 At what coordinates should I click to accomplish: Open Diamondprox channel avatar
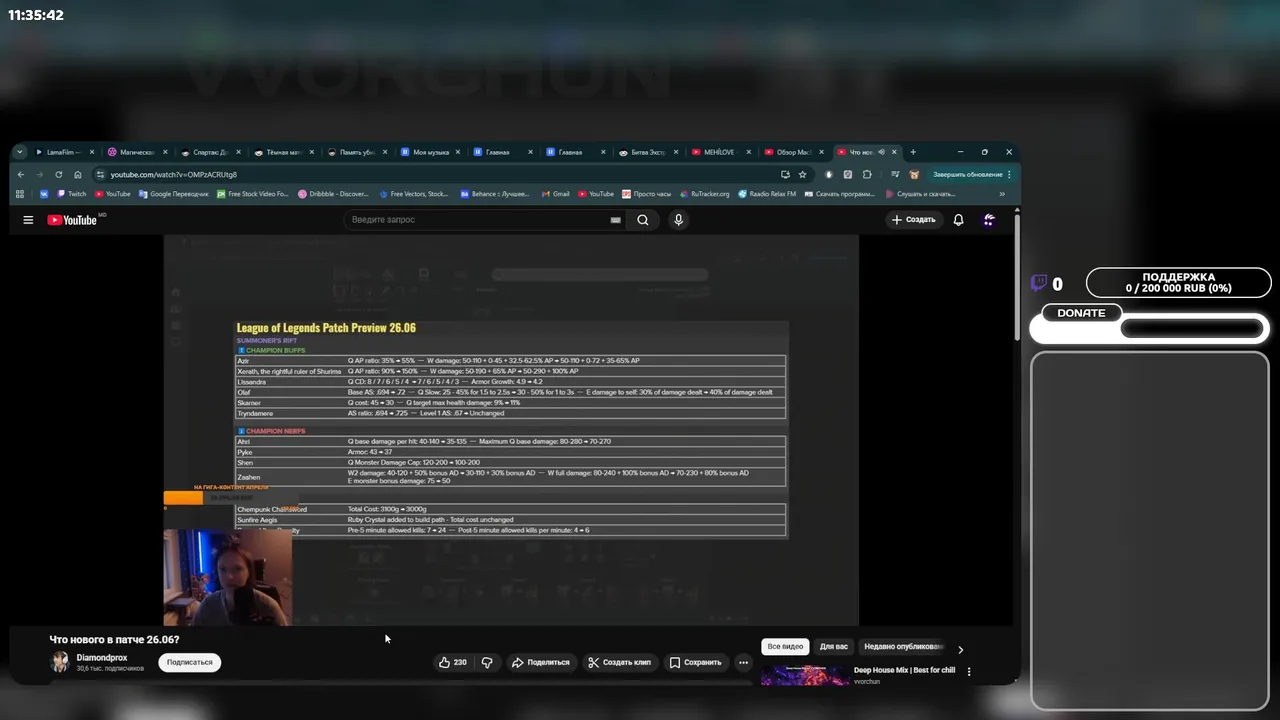tap(60, 662)
